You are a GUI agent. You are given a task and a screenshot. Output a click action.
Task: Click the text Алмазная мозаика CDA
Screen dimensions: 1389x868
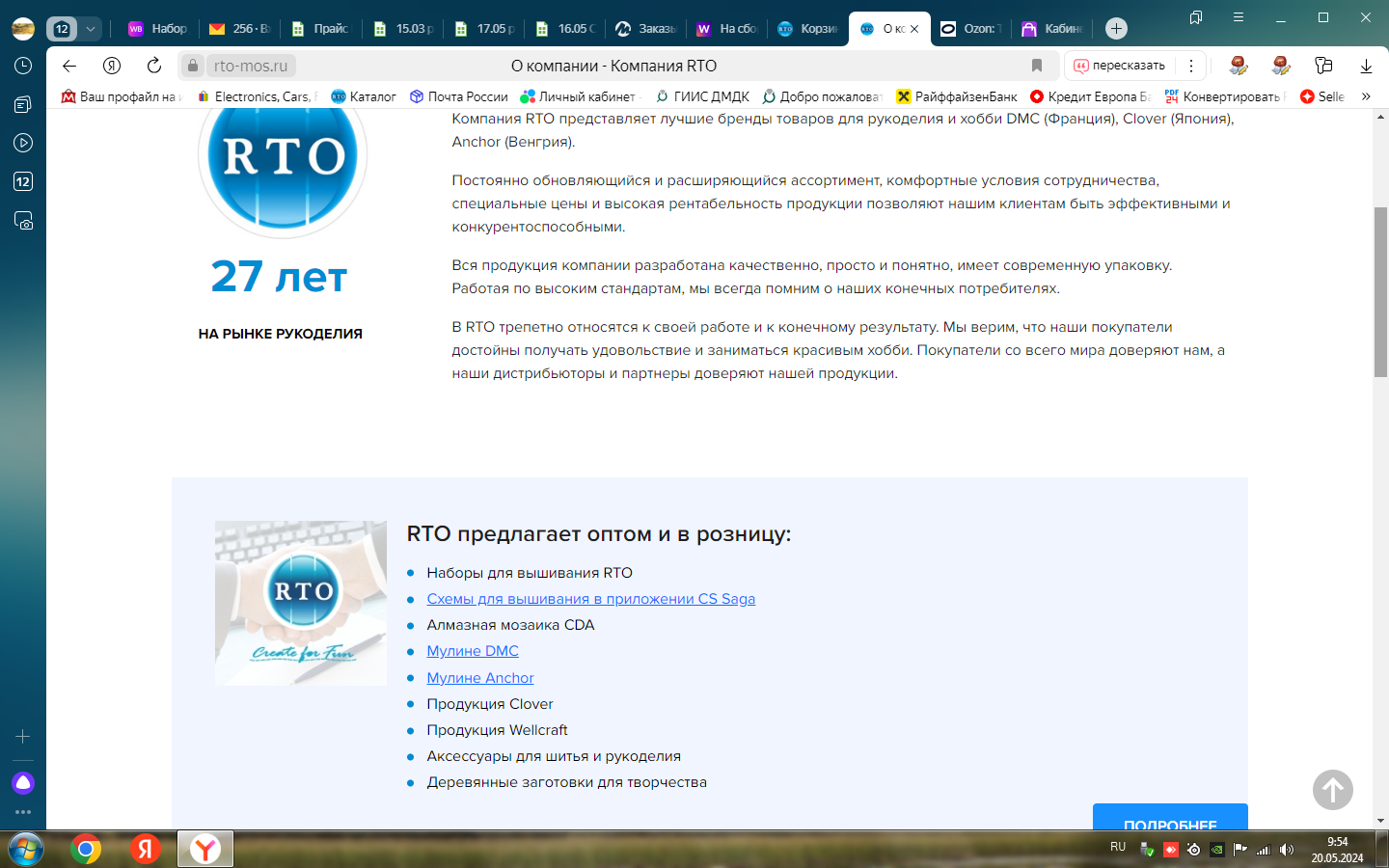510,625
